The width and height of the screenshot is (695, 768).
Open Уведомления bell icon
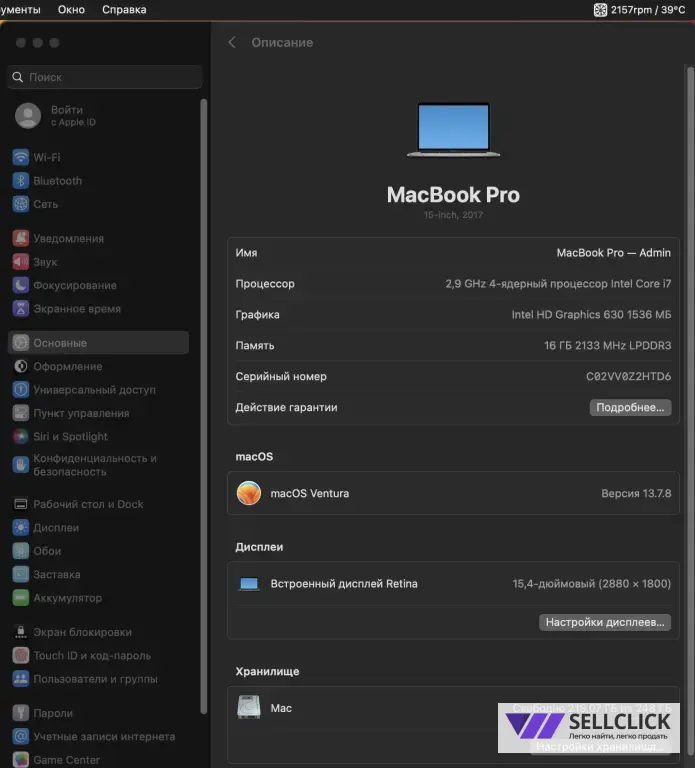click(x=21, y=239)
